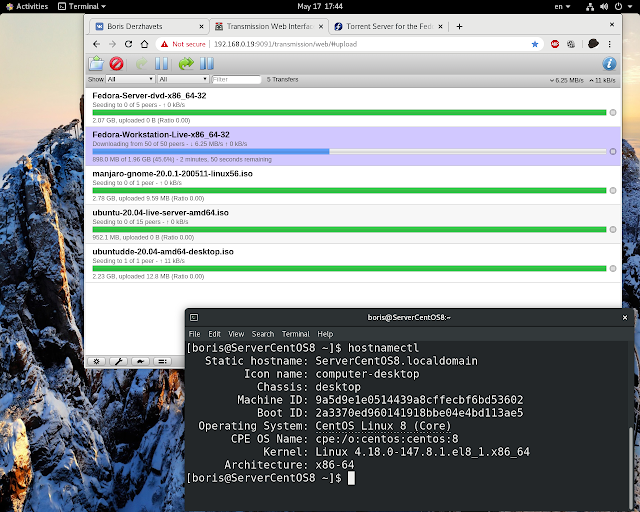This screenshot has height=512, width=640.
Task: Open a torrent with the folder icon
Action: click(96, 64)
